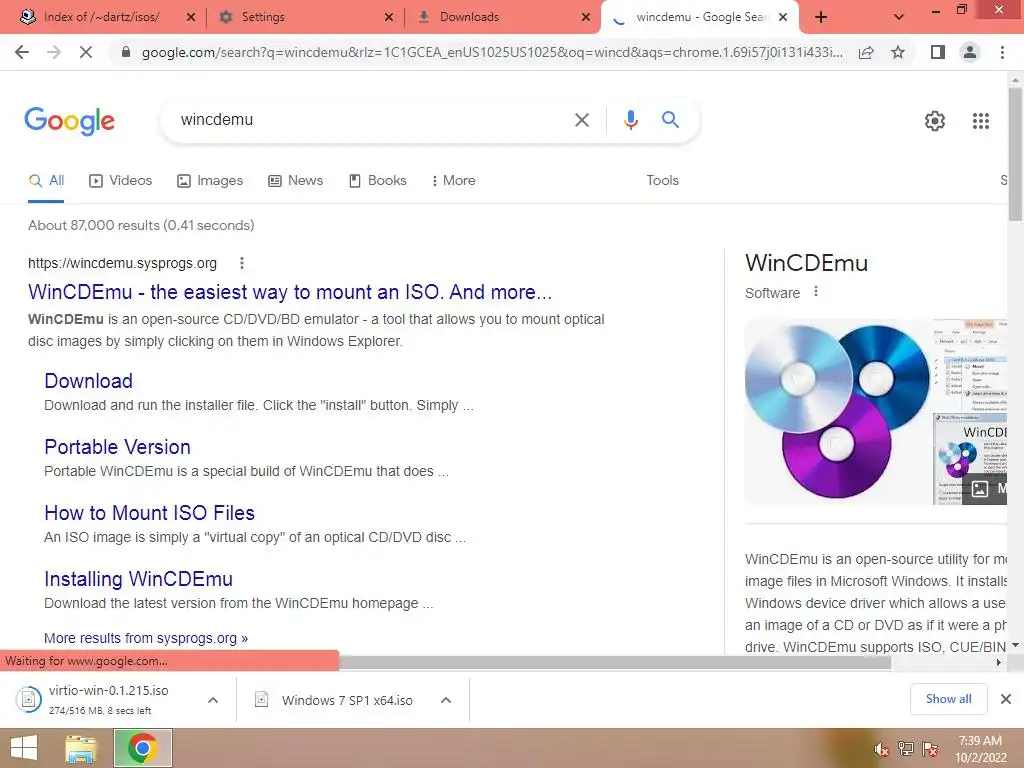Start voice search with microphone

pos(630,120)
